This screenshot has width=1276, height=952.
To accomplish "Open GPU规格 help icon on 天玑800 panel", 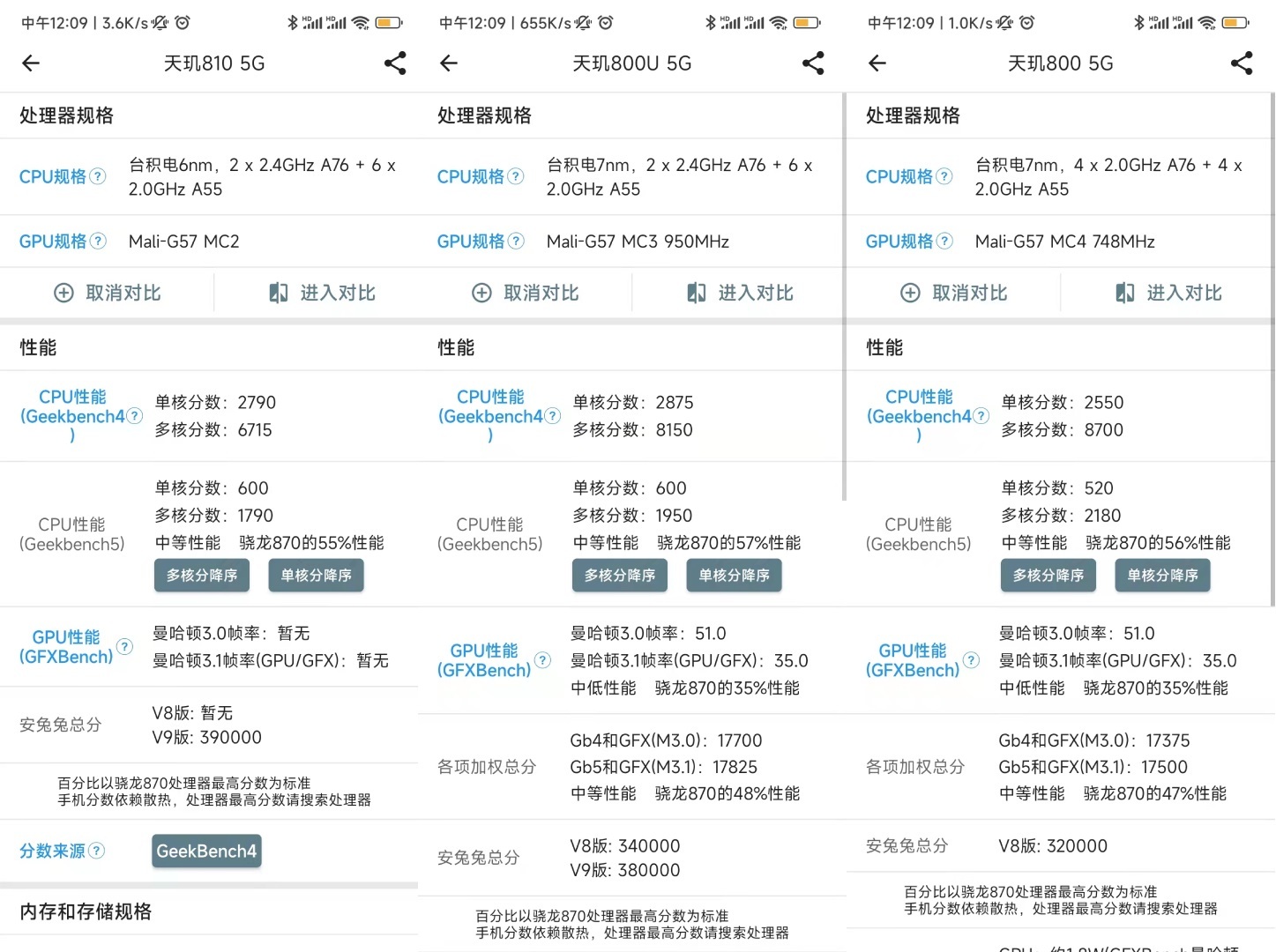I will 944,241.
